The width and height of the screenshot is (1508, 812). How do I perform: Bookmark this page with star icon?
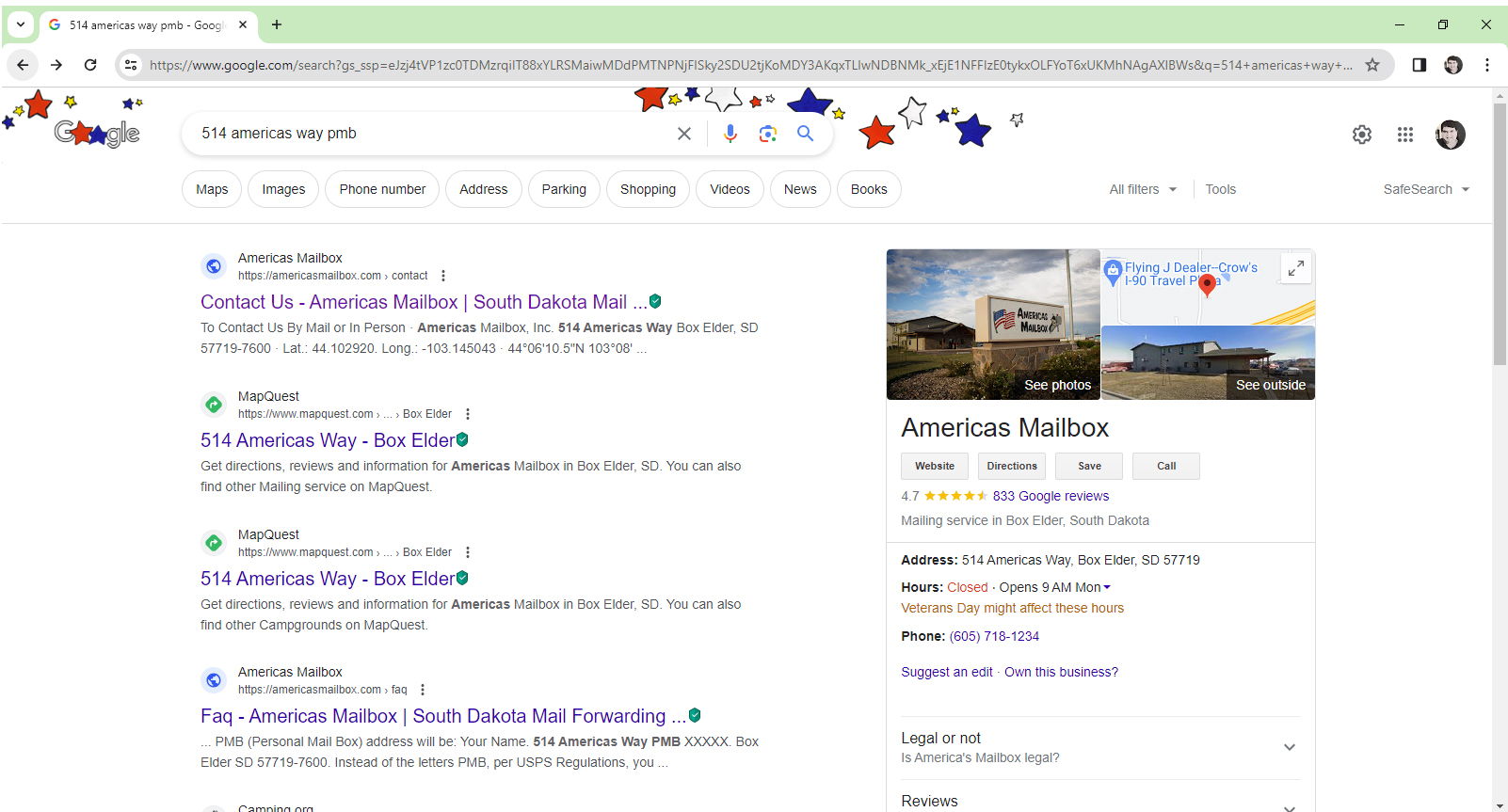click(1372, 65)
